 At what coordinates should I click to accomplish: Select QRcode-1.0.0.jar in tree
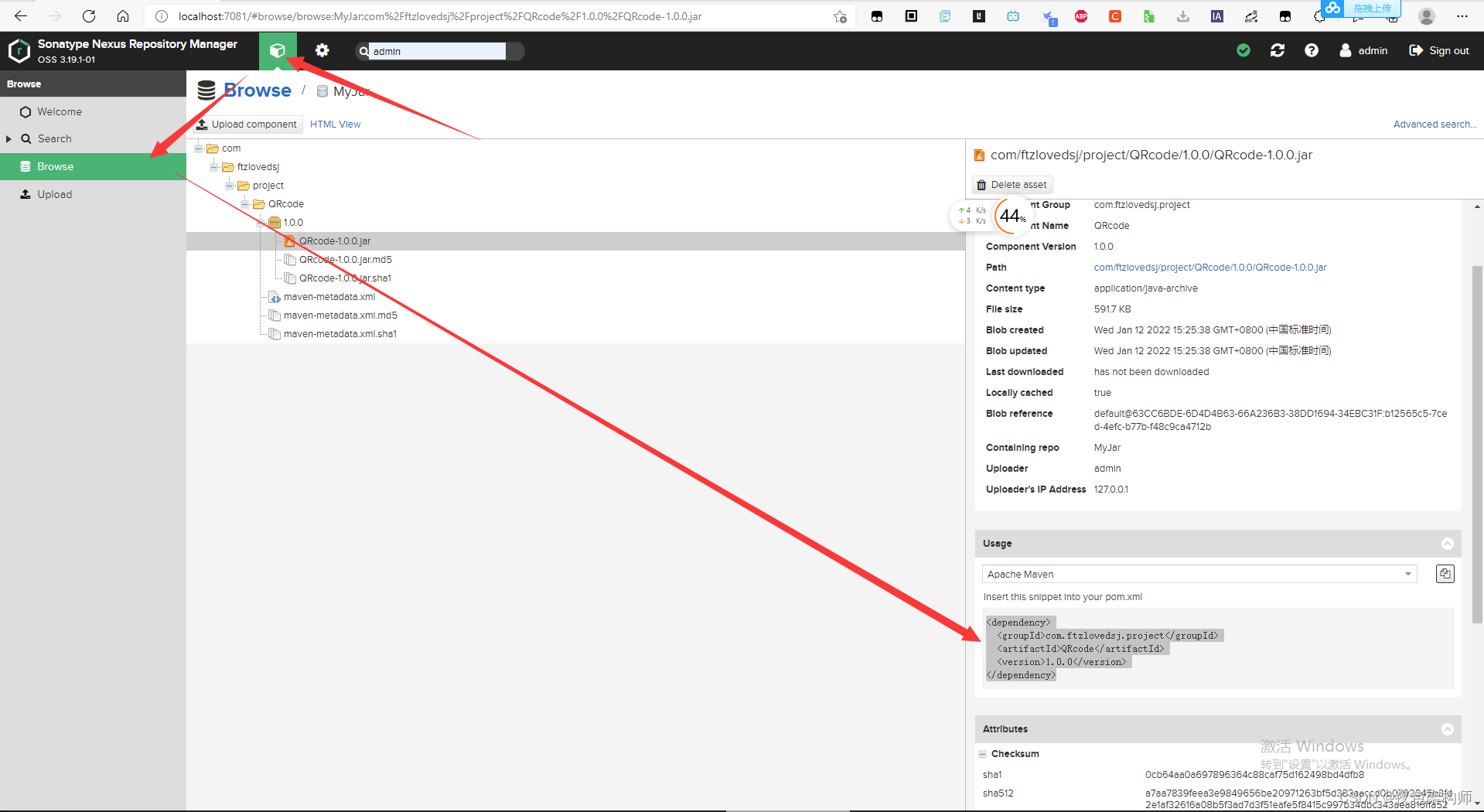[335, 241]
